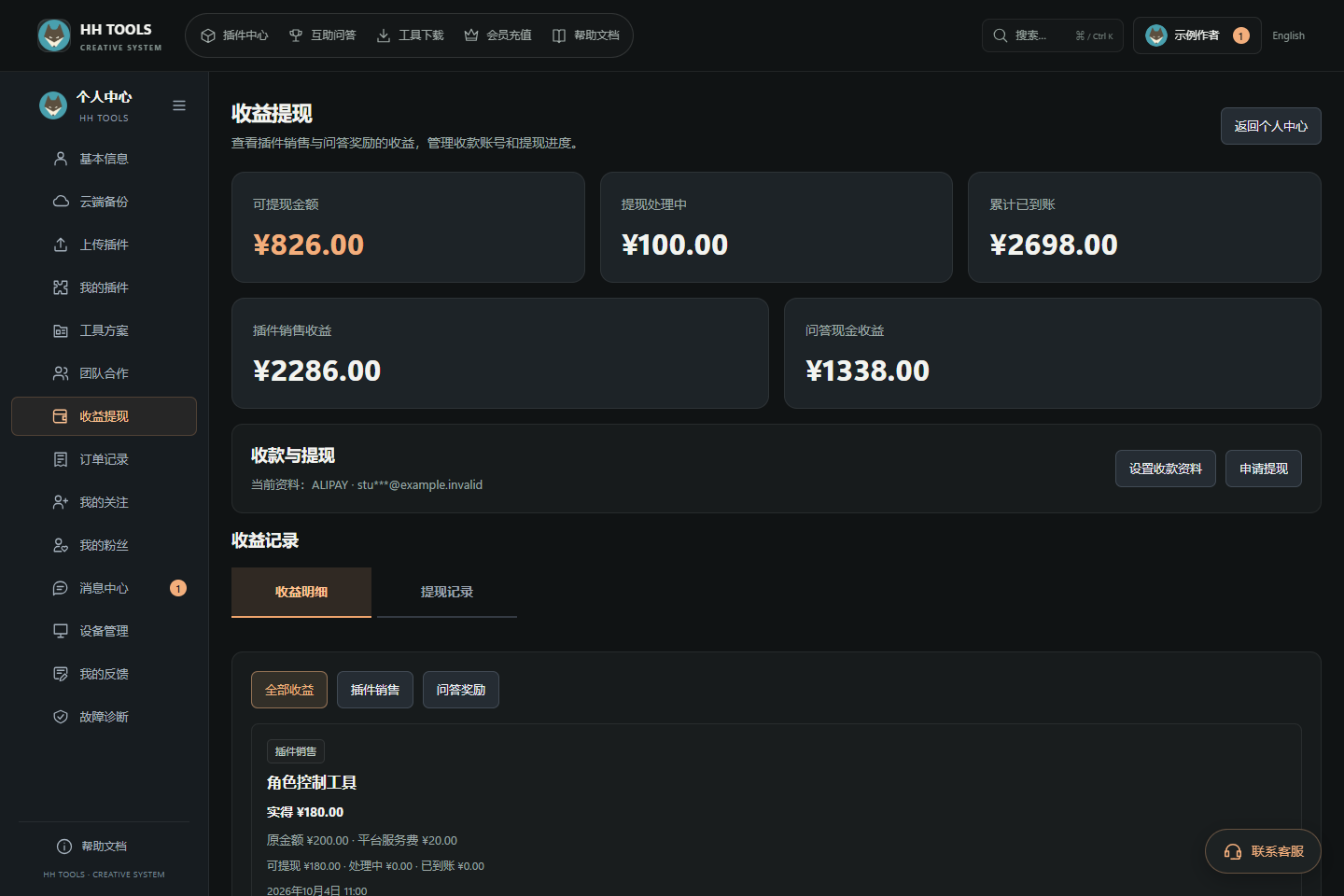1344x896 pixels.
Task: Filter records by 插件销售
Action: click(x=375, y=690)
